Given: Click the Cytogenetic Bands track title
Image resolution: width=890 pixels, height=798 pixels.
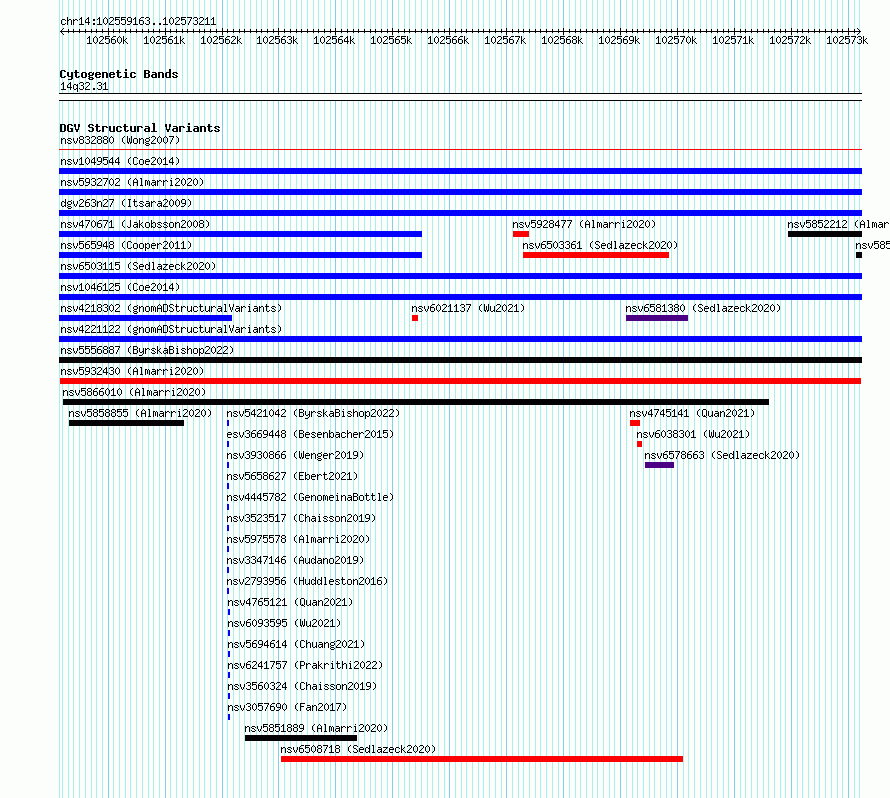Looking at the screenshot, I should [119, 74].
